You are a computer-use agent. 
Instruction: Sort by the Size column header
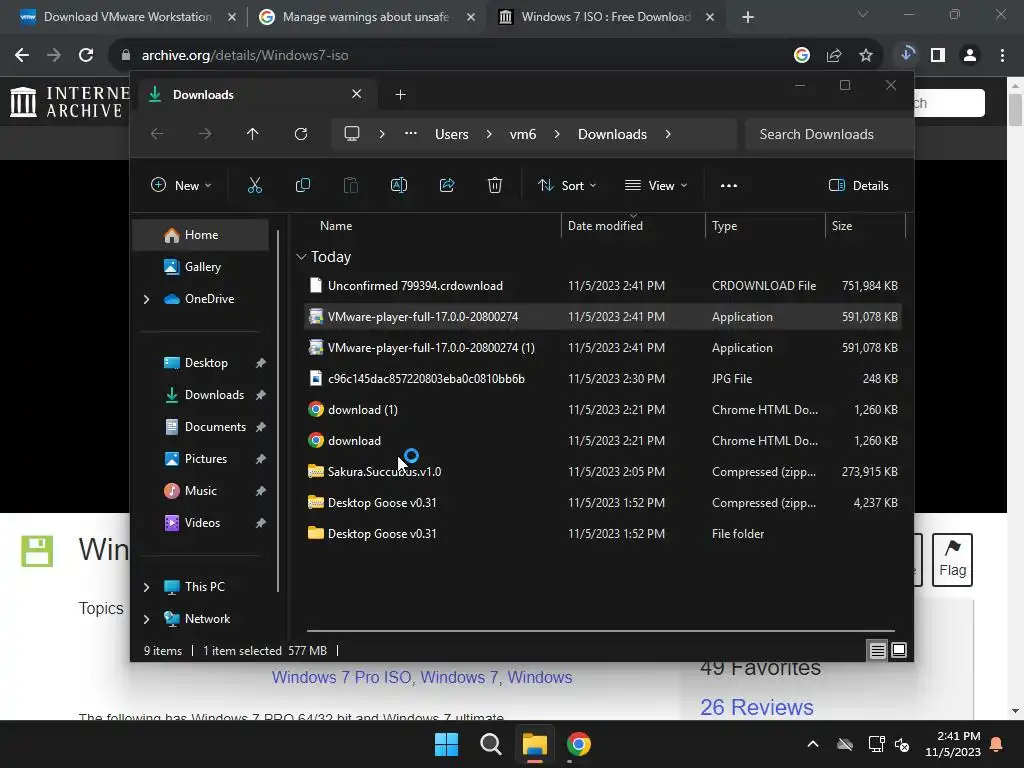pyautogui.click(x=865, y=226)
